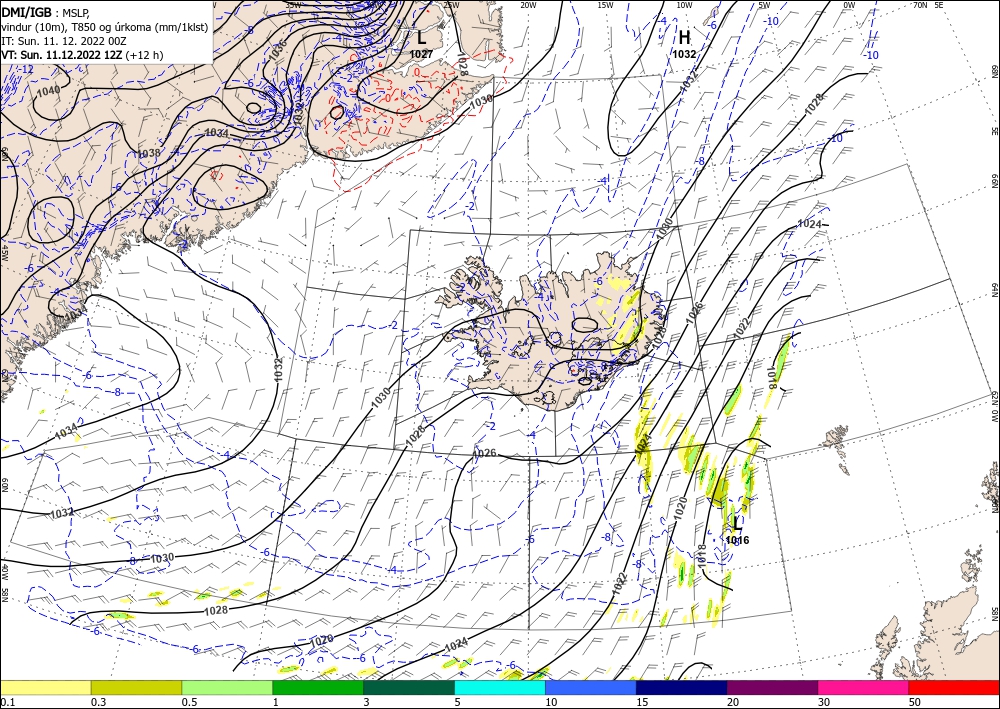Click the '1032' value beneath the H symbol
Image resolution: width=1000 pixels, height=709 pixels.
(684, 54)
